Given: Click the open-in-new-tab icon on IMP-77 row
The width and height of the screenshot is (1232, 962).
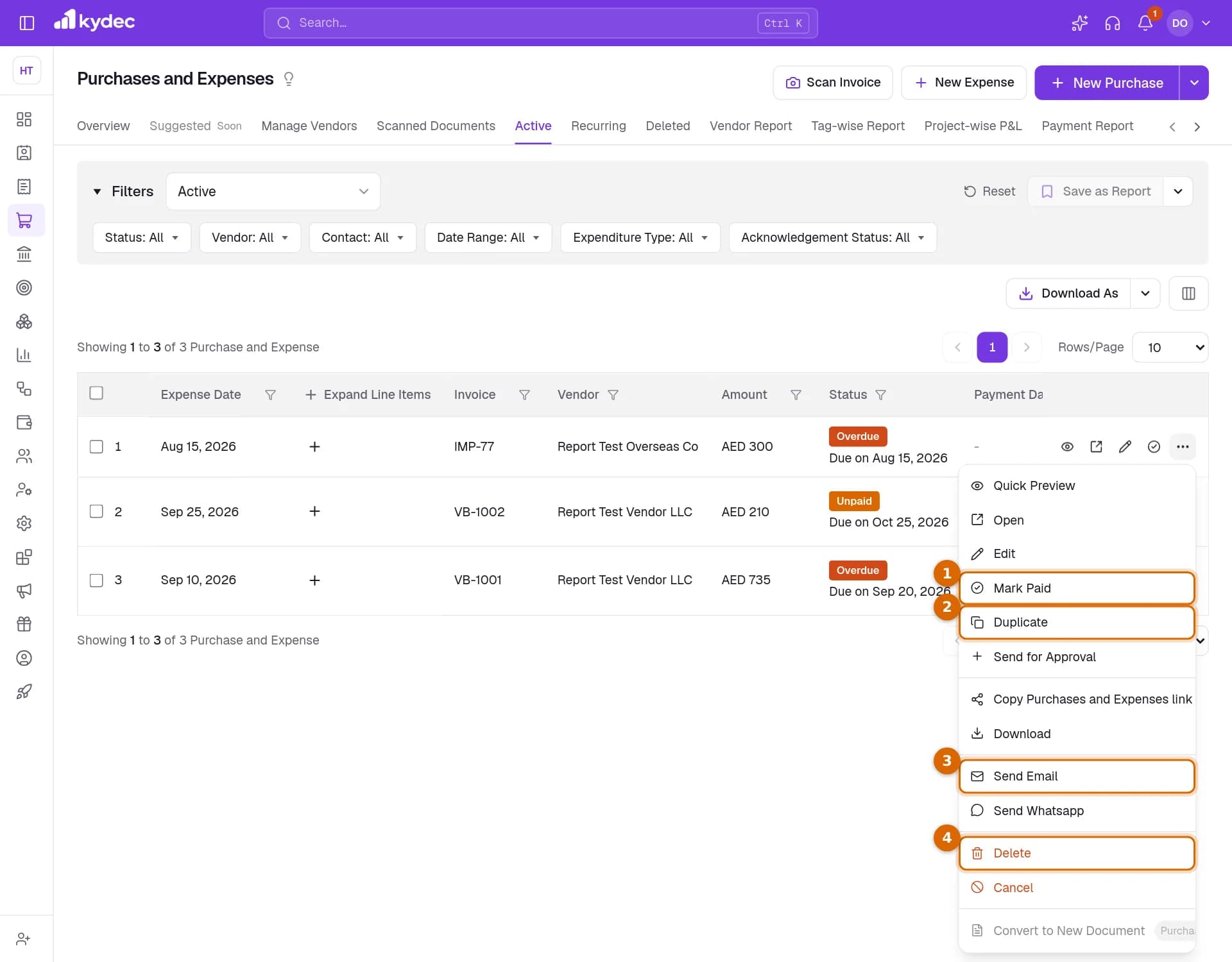Looking at the screenshot, I should pyautogui.click(x=1096, y=446).
